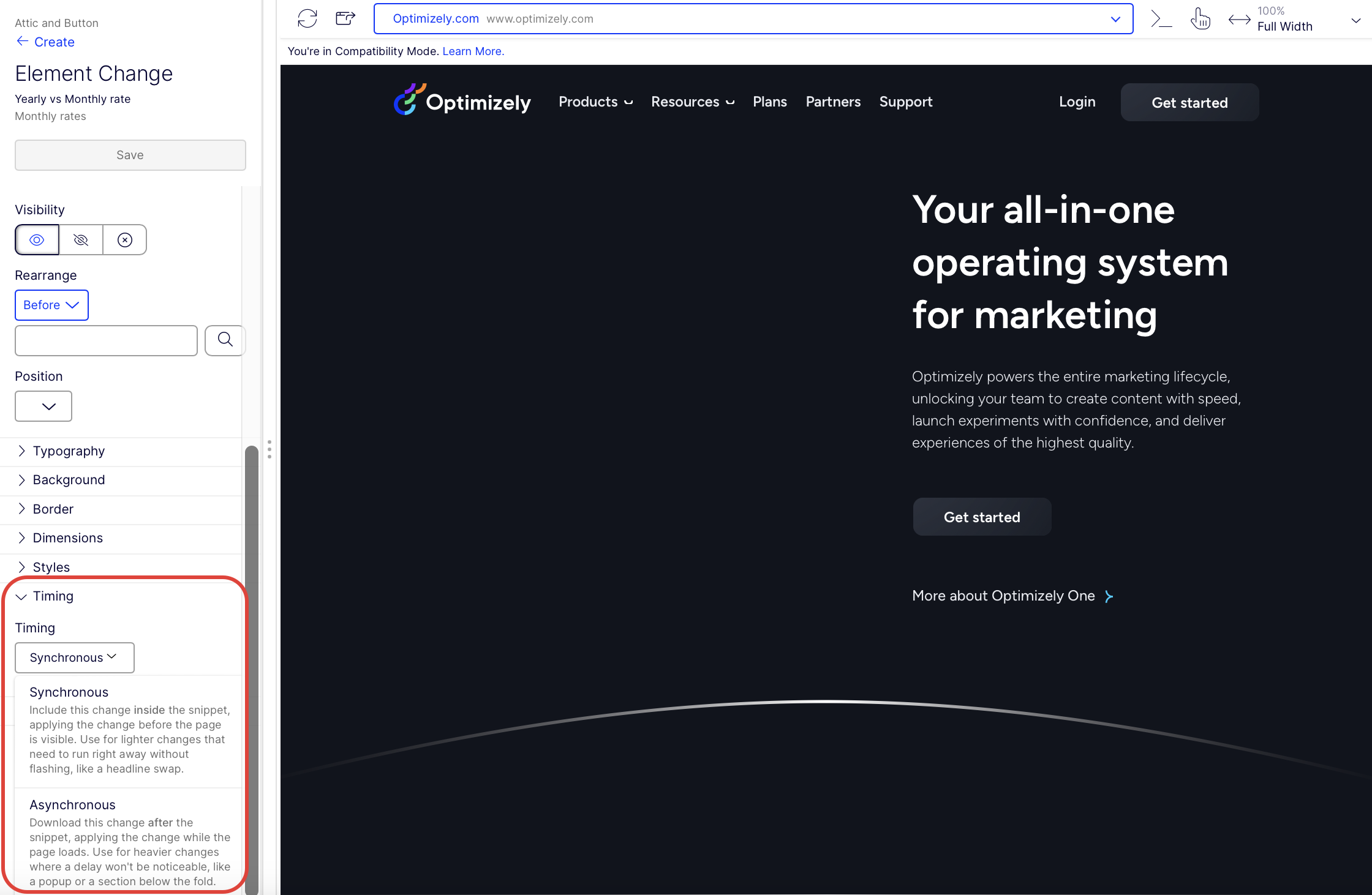Image resolution: width=1372 pixels, height=895 pixels.
Task: Click the rearrange selector input field
Action: [x=106, y=340]
